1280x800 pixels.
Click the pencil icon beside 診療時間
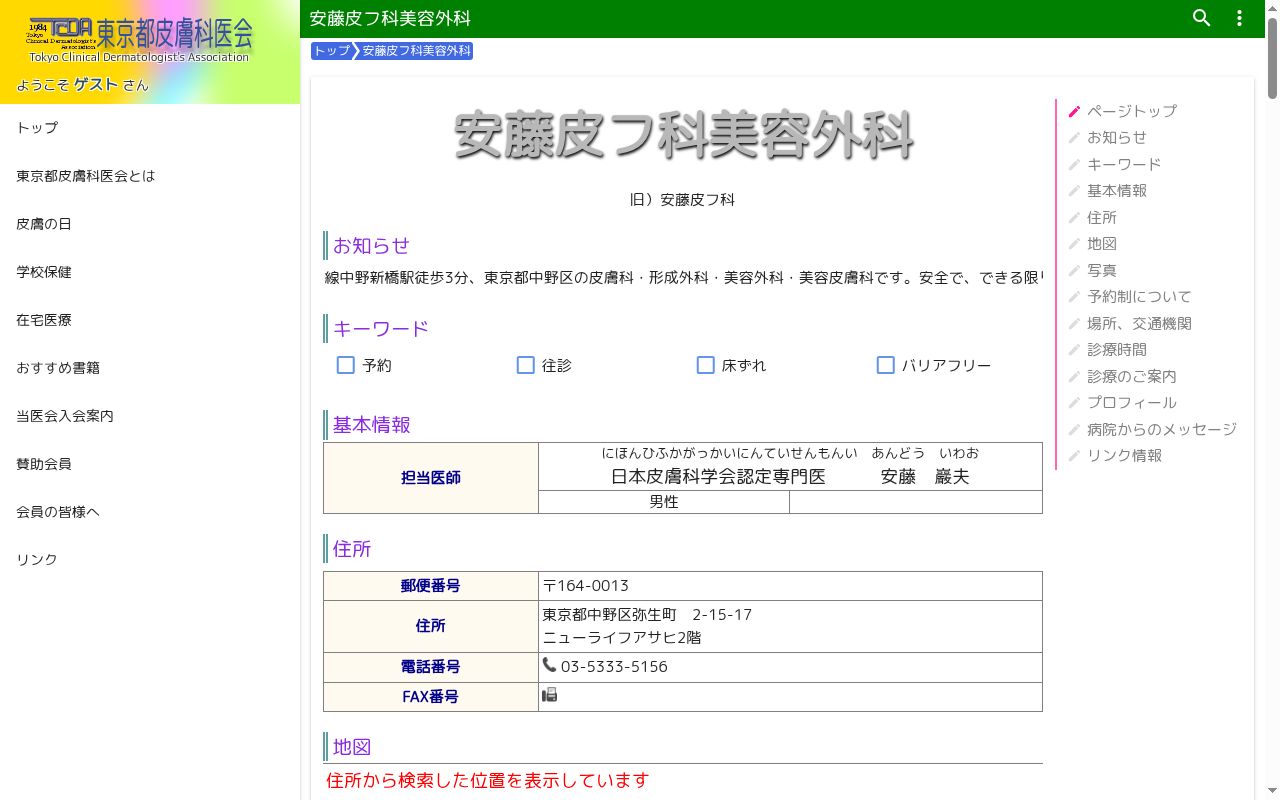pos(1075,350)
